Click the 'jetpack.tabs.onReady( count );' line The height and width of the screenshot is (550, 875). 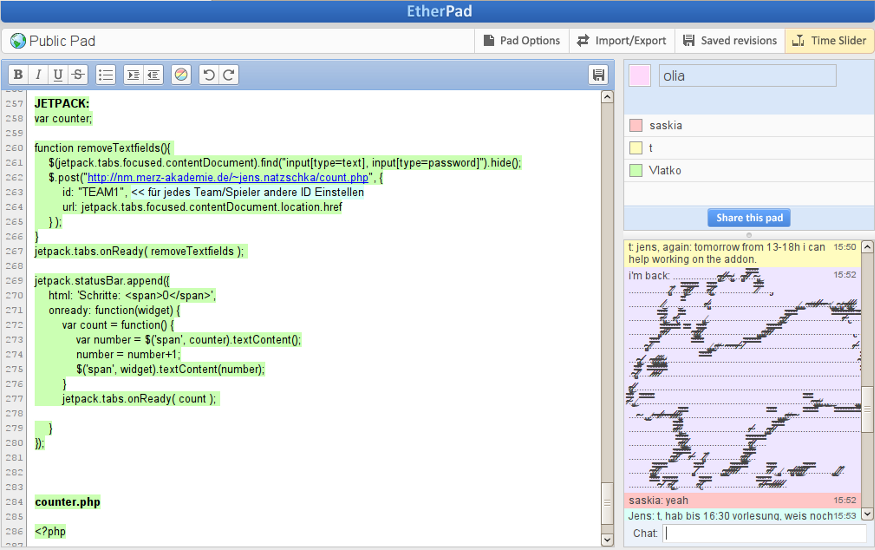(139, 398)
